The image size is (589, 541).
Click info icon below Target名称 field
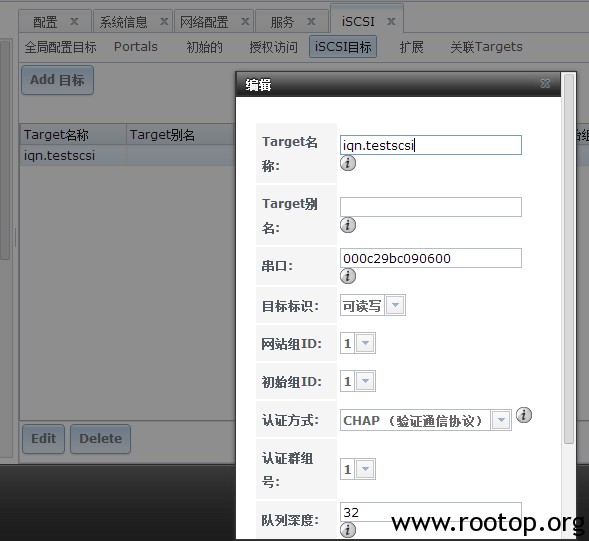click(x=348, y=163)
